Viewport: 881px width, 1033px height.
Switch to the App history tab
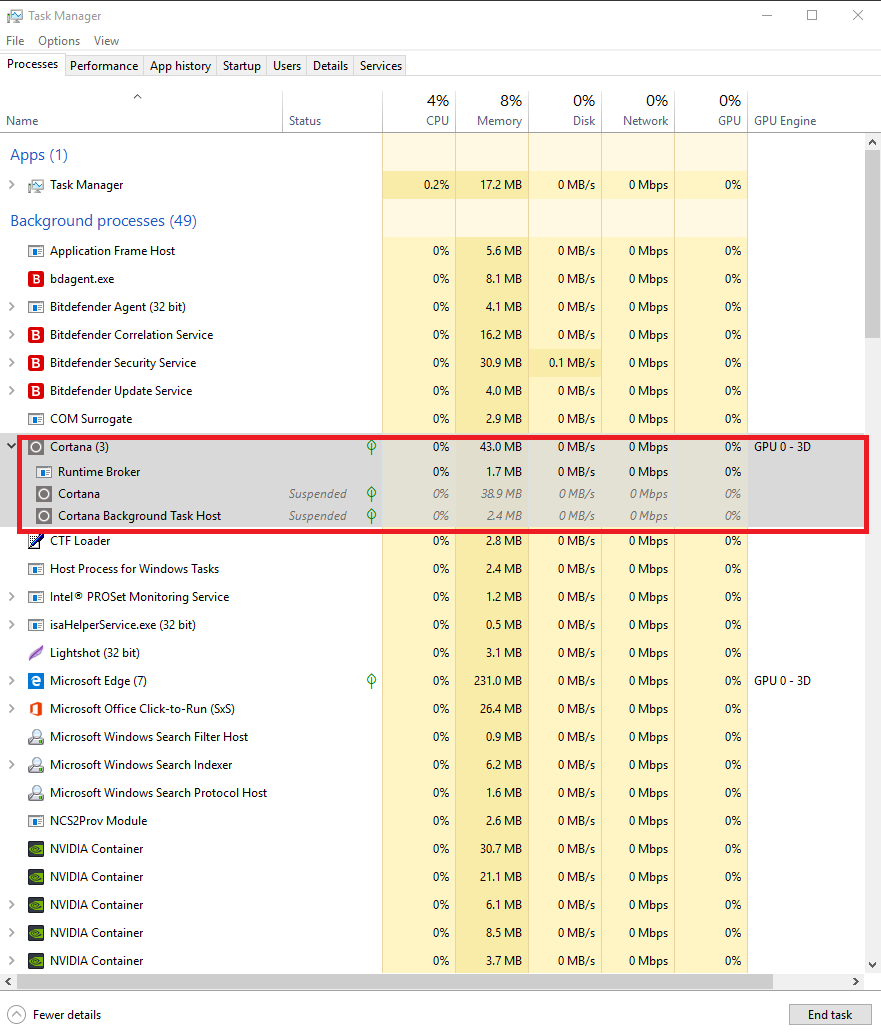[181, 66]
